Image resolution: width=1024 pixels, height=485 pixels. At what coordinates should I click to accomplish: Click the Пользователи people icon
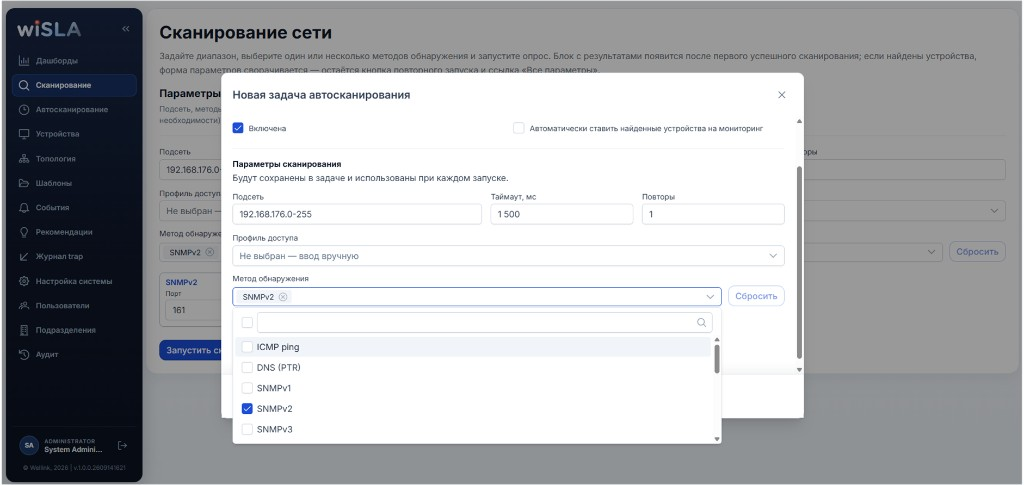point(24,305)
